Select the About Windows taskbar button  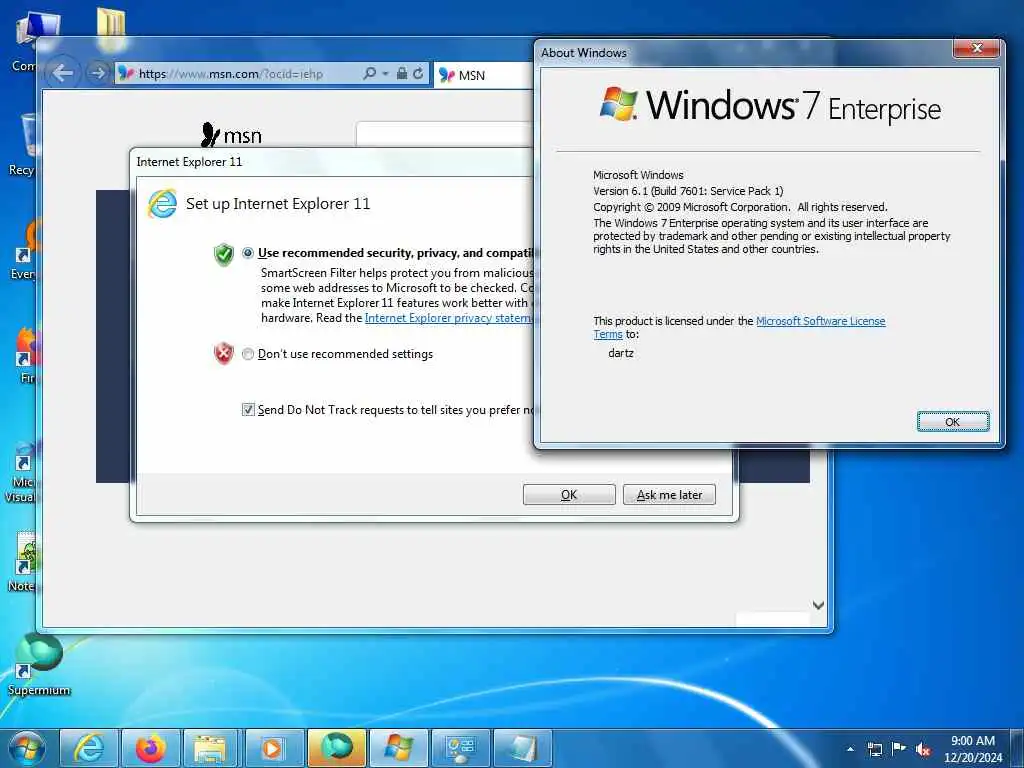398,748
